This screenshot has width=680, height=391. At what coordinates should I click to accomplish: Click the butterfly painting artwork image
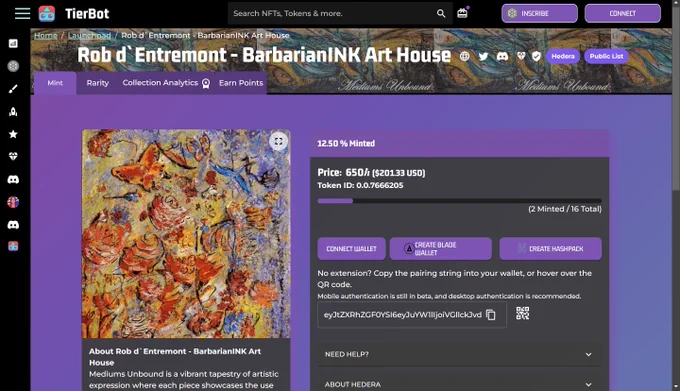(x=186, y=234)
